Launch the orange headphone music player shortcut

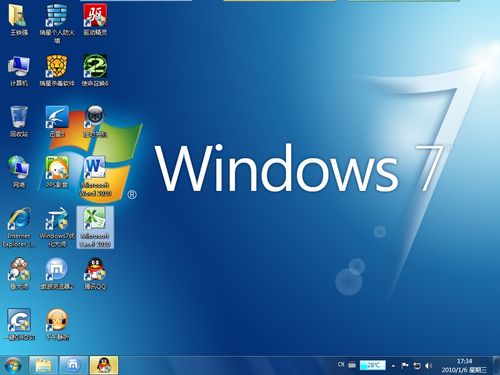[x=57, y=325]
